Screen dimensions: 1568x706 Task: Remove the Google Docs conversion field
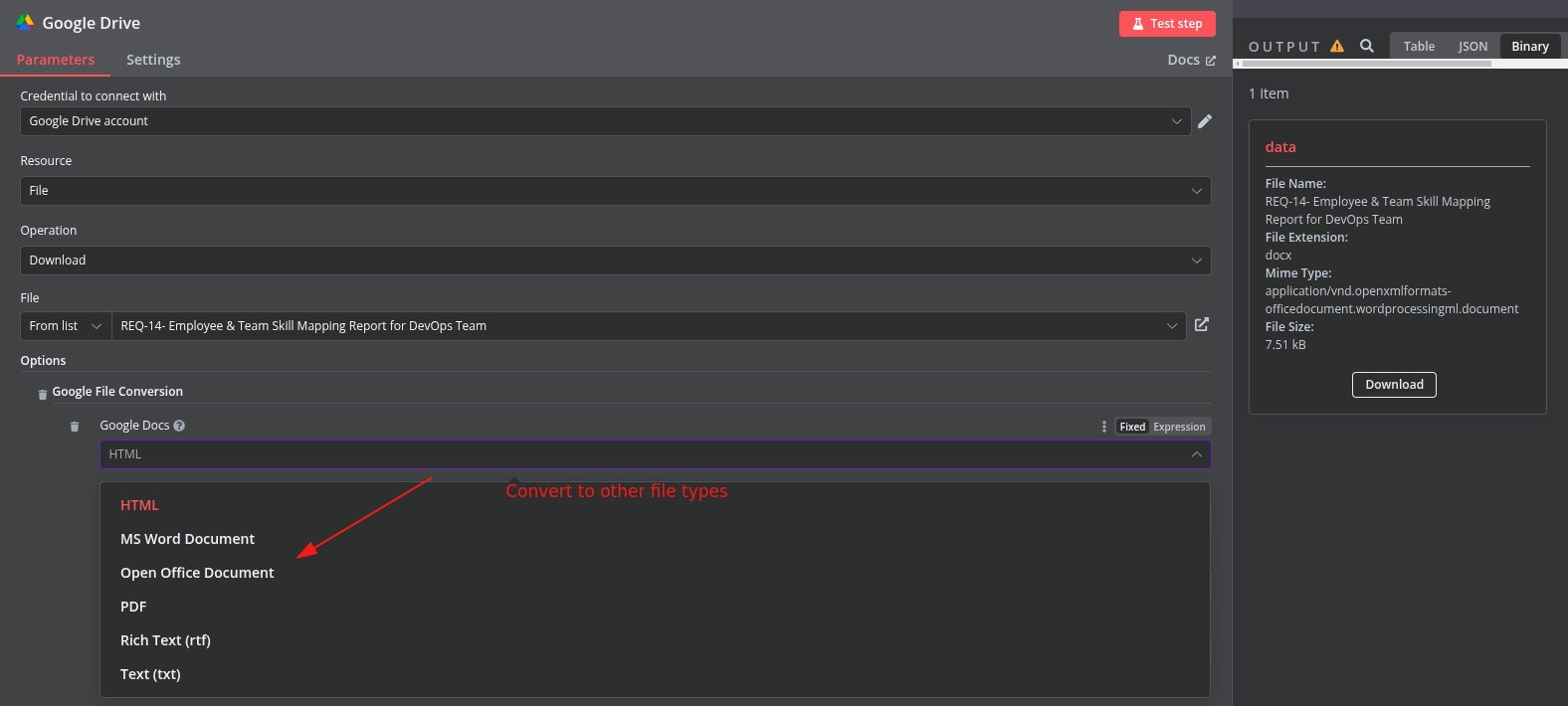(x=75, y=427)
